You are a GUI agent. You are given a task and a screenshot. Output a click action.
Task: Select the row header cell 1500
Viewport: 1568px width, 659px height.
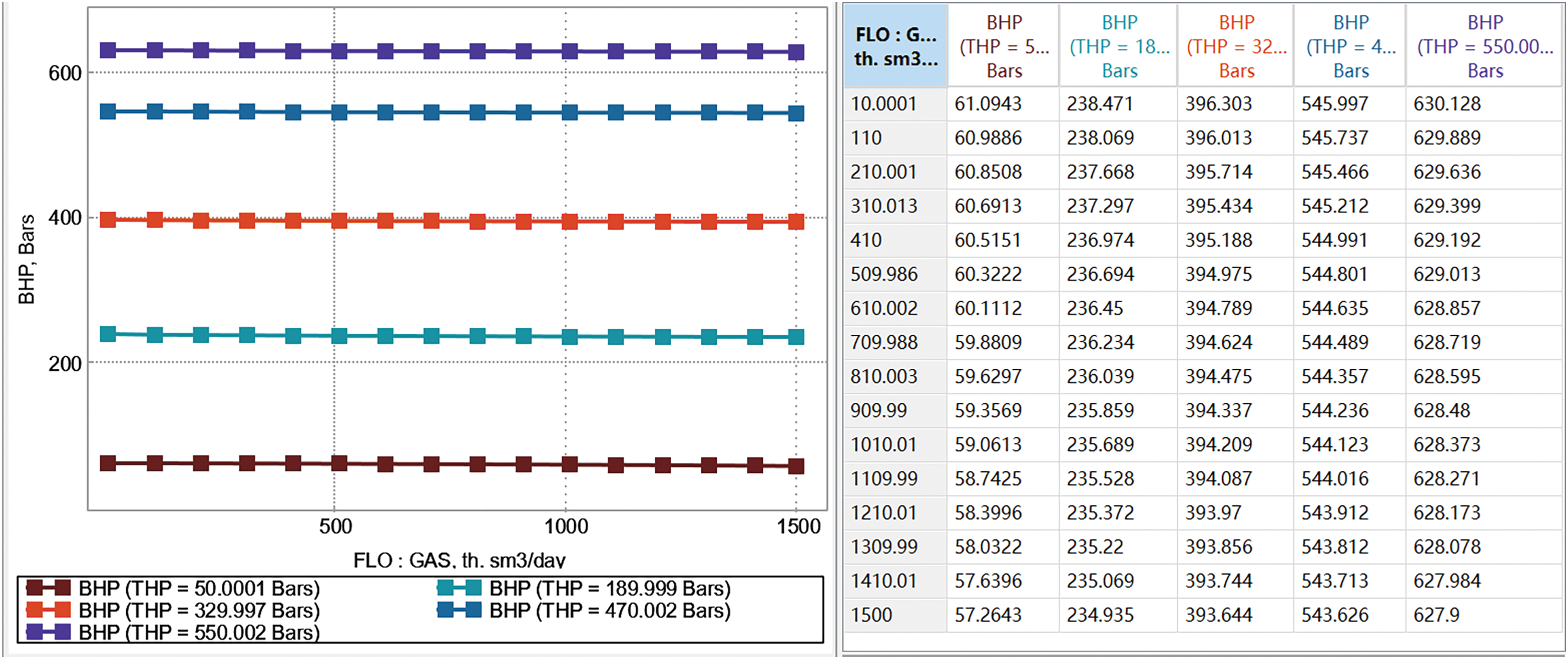[871, 615]
